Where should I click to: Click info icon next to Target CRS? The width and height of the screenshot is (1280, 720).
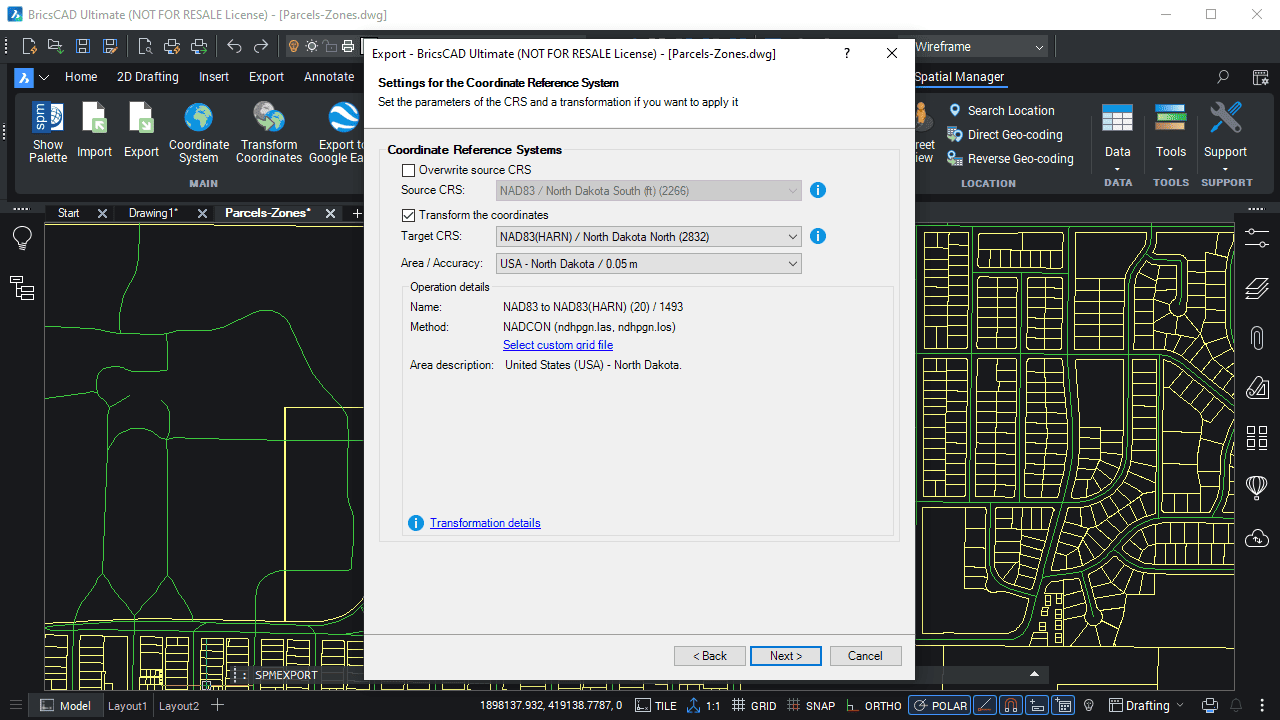pos(817,237)
